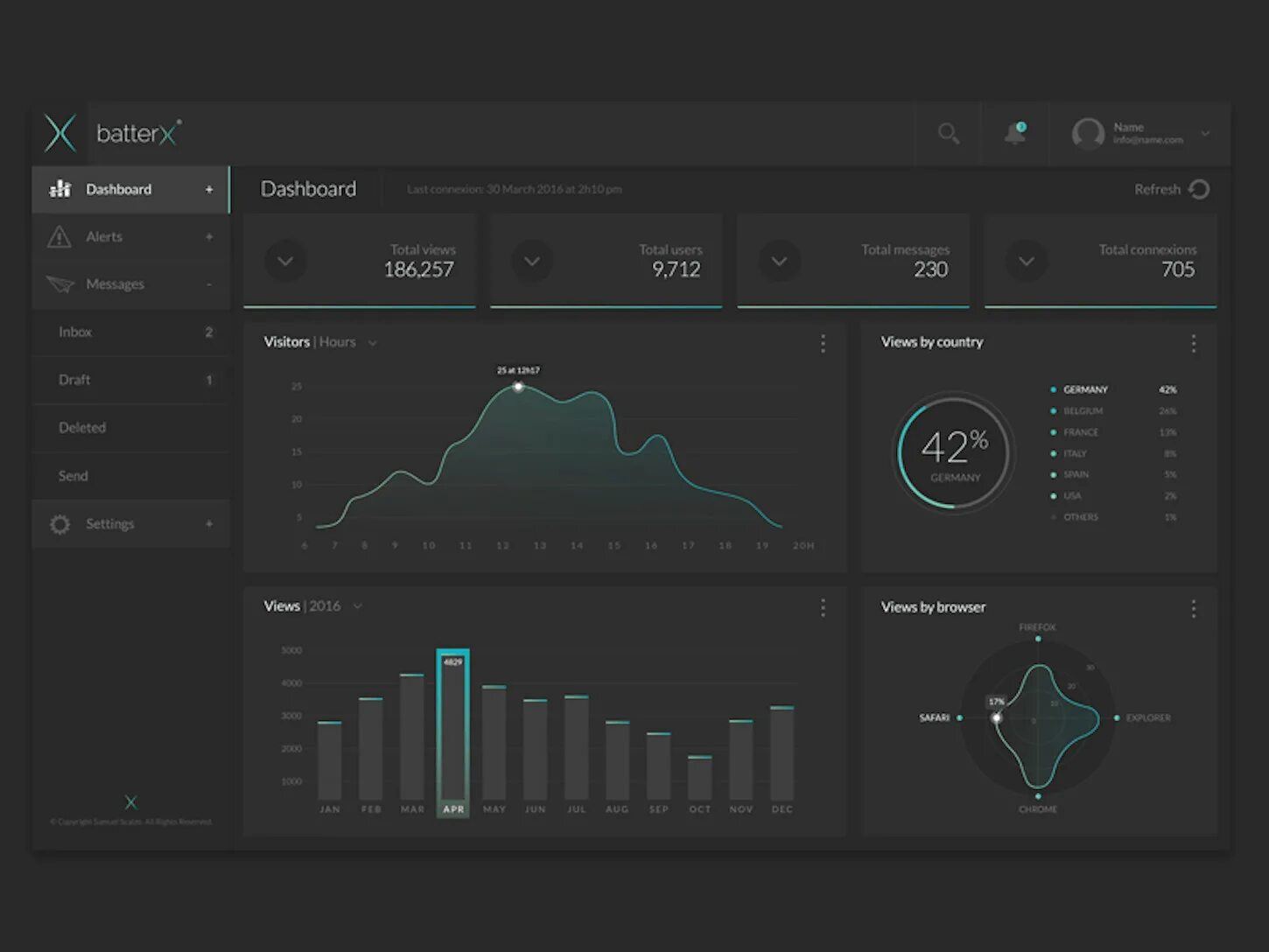Open the Draft folder
1269x952 pixels.
(131, 380)
